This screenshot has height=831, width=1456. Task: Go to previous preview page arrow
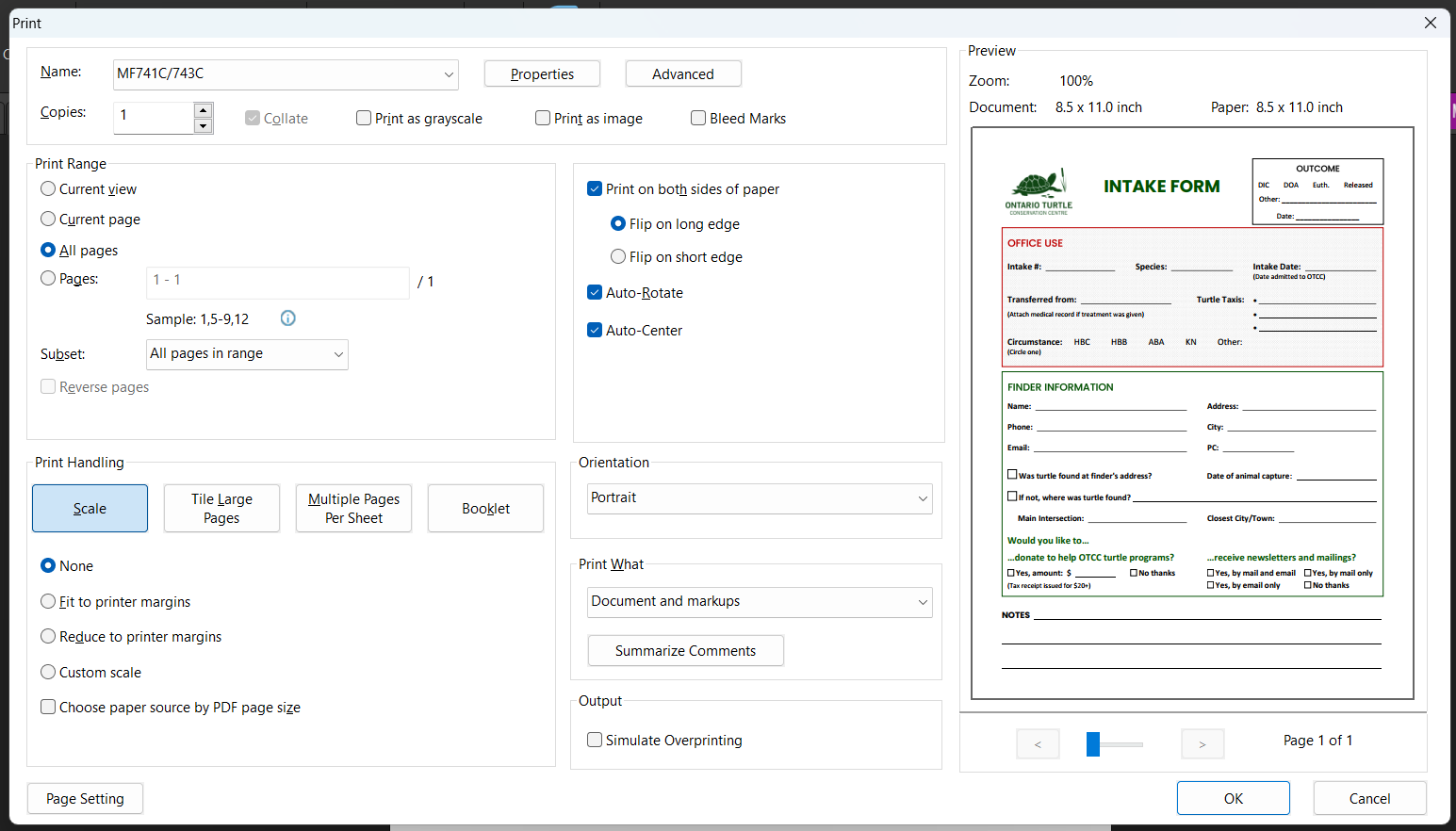point(1038,744)
